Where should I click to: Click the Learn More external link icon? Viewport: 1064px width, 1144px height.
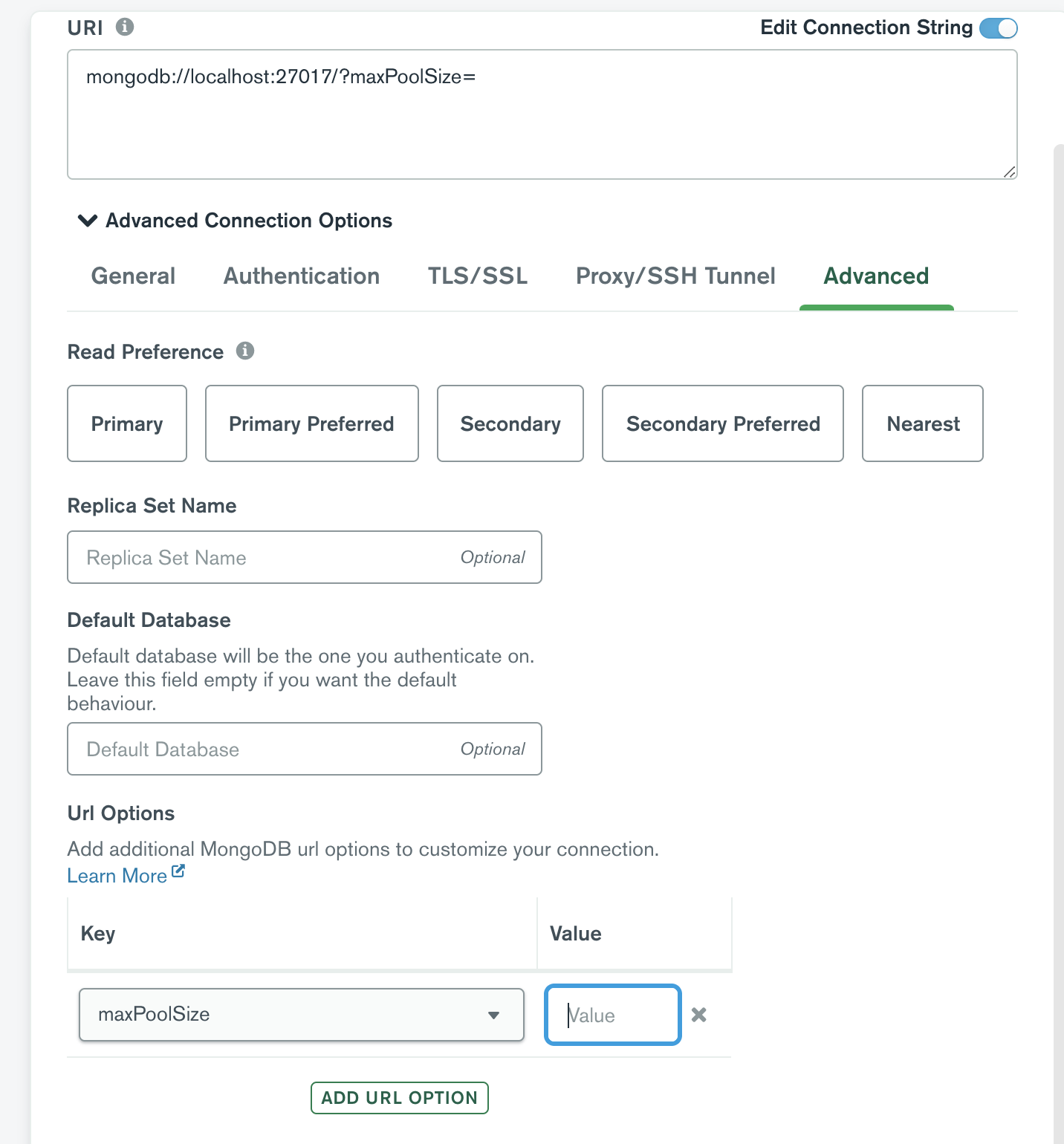point(178,871)
